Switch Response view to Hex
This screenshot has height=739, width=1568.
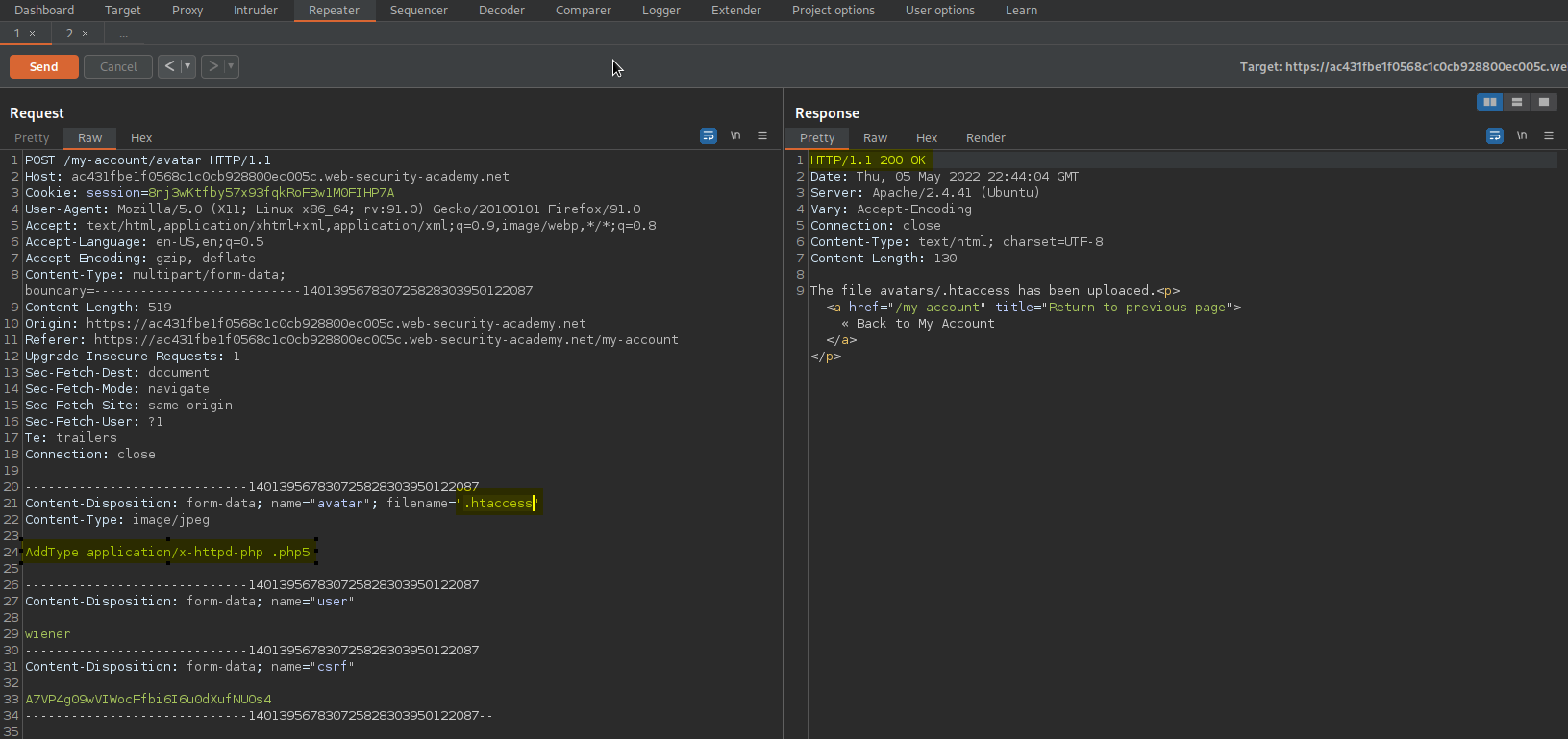point(927,138)
